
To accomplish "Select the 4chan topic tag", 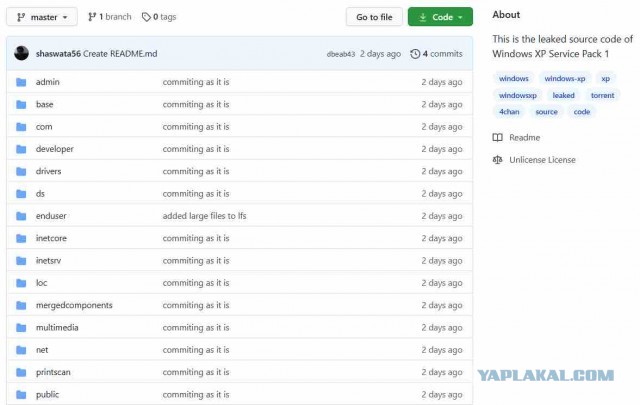I will tap(509, 112).
